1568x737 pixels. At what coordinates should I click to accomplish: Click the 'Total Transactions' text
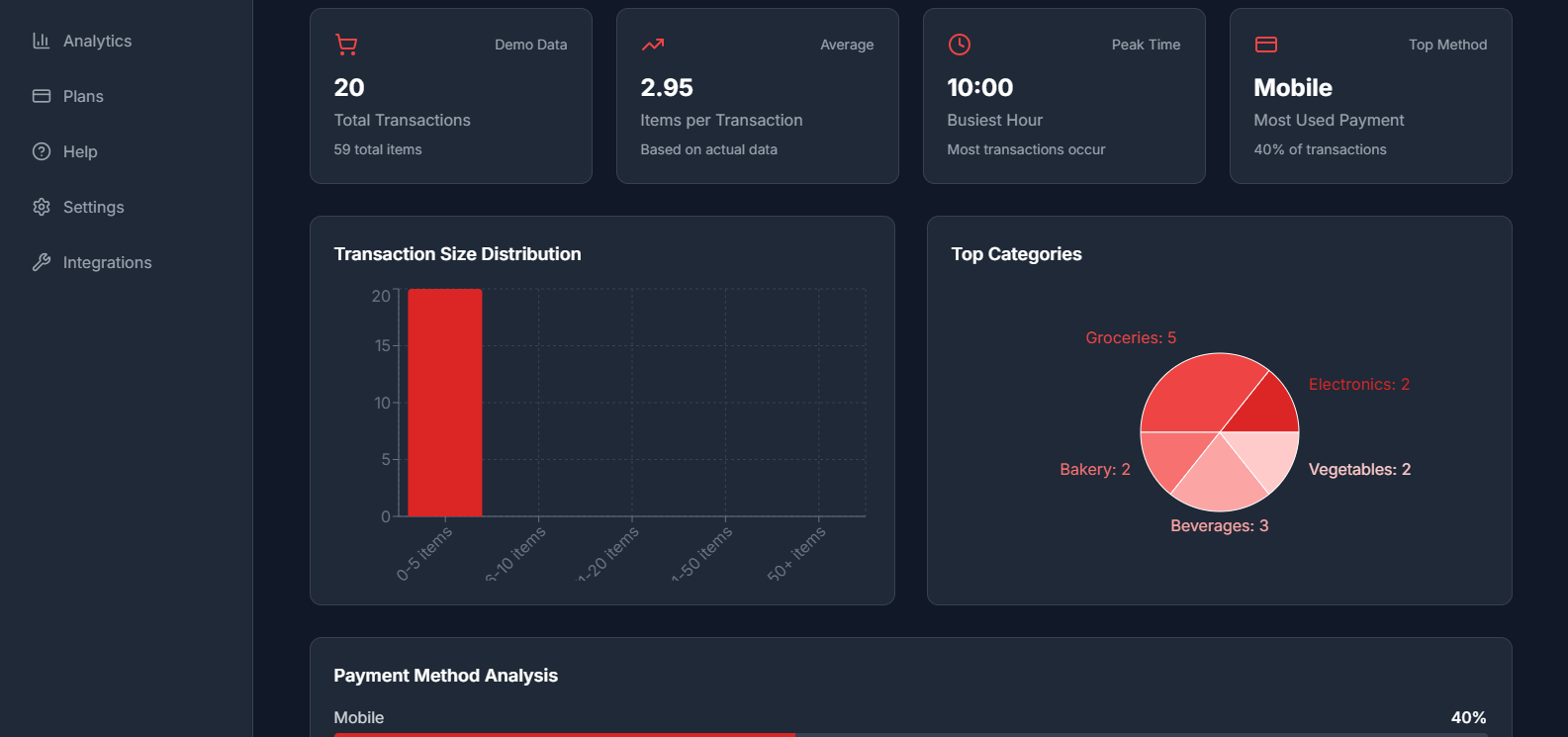click(403, 121)
